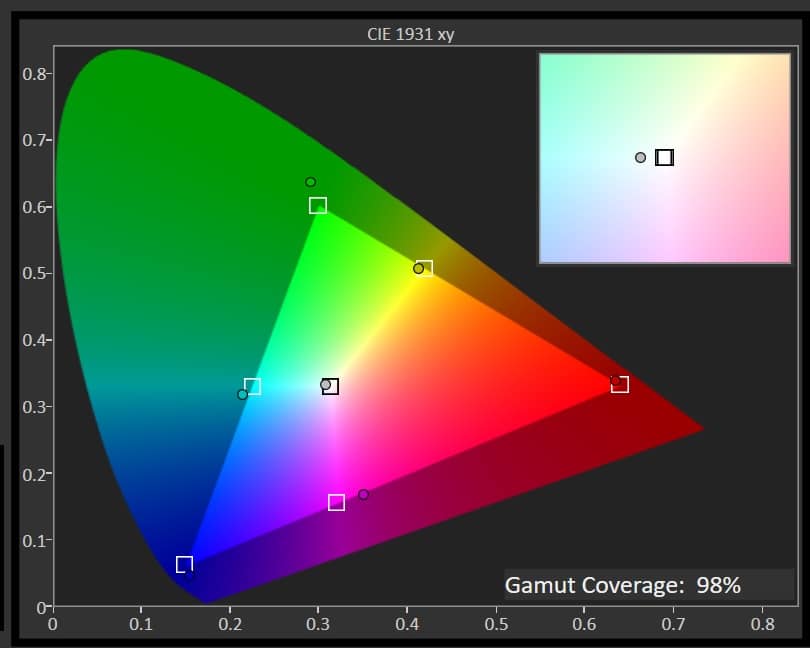Click the gray circle in the white point inset
810x648 pixels.
[x=640, y=158]
